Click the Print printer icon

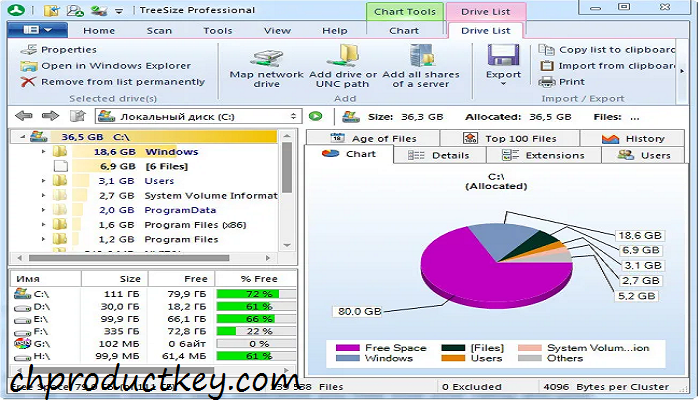[x=546, y=82]
